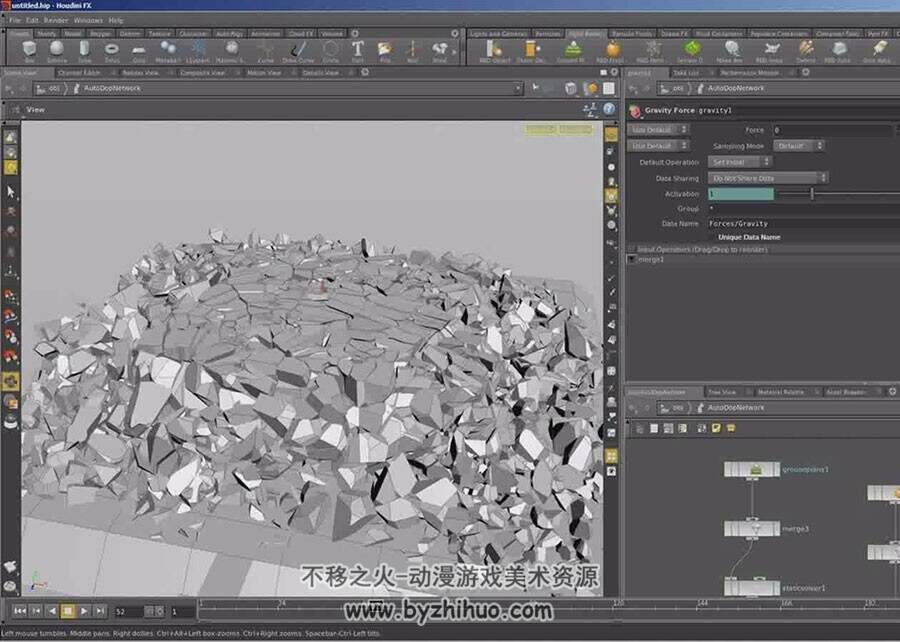Screen dimensions: 900x642
Task: Click the green Terrain Object shelf tool
Action: pos(691,51)
